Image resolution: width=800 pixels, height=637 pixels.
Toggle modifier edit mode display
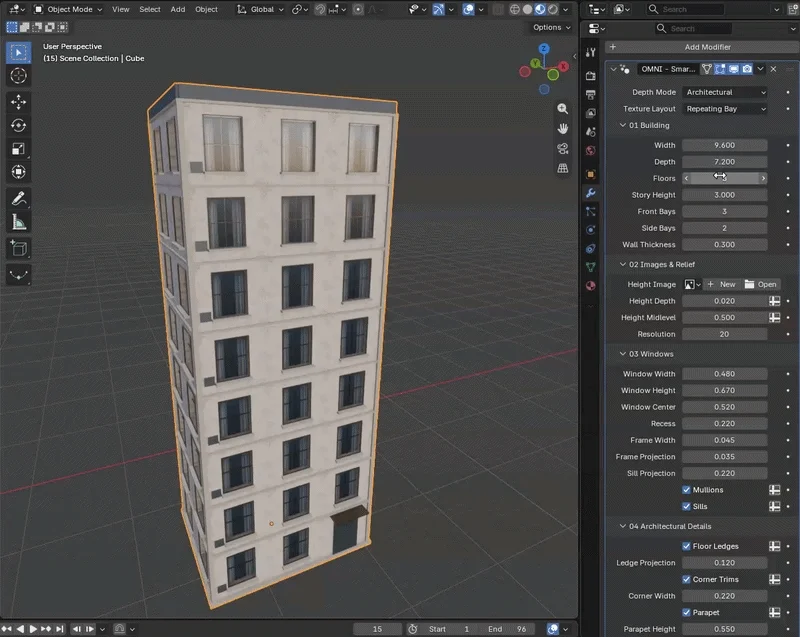click(720, 69)
